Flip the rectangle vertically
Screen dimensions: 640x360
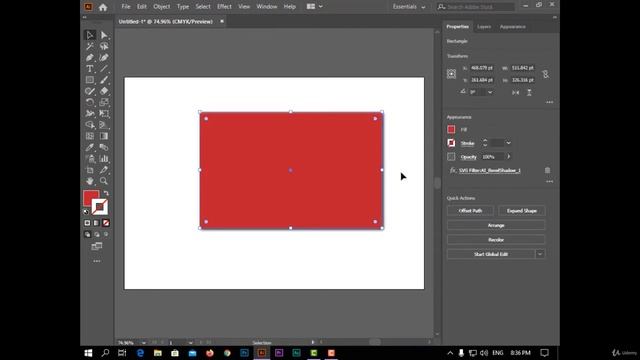click(x=529, y=93)
